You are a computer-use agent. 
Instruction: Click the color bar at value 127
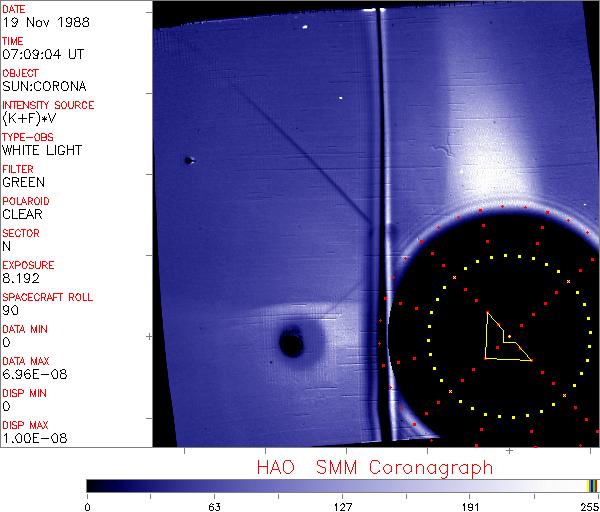pyautogui.click(x=341, y=486)
